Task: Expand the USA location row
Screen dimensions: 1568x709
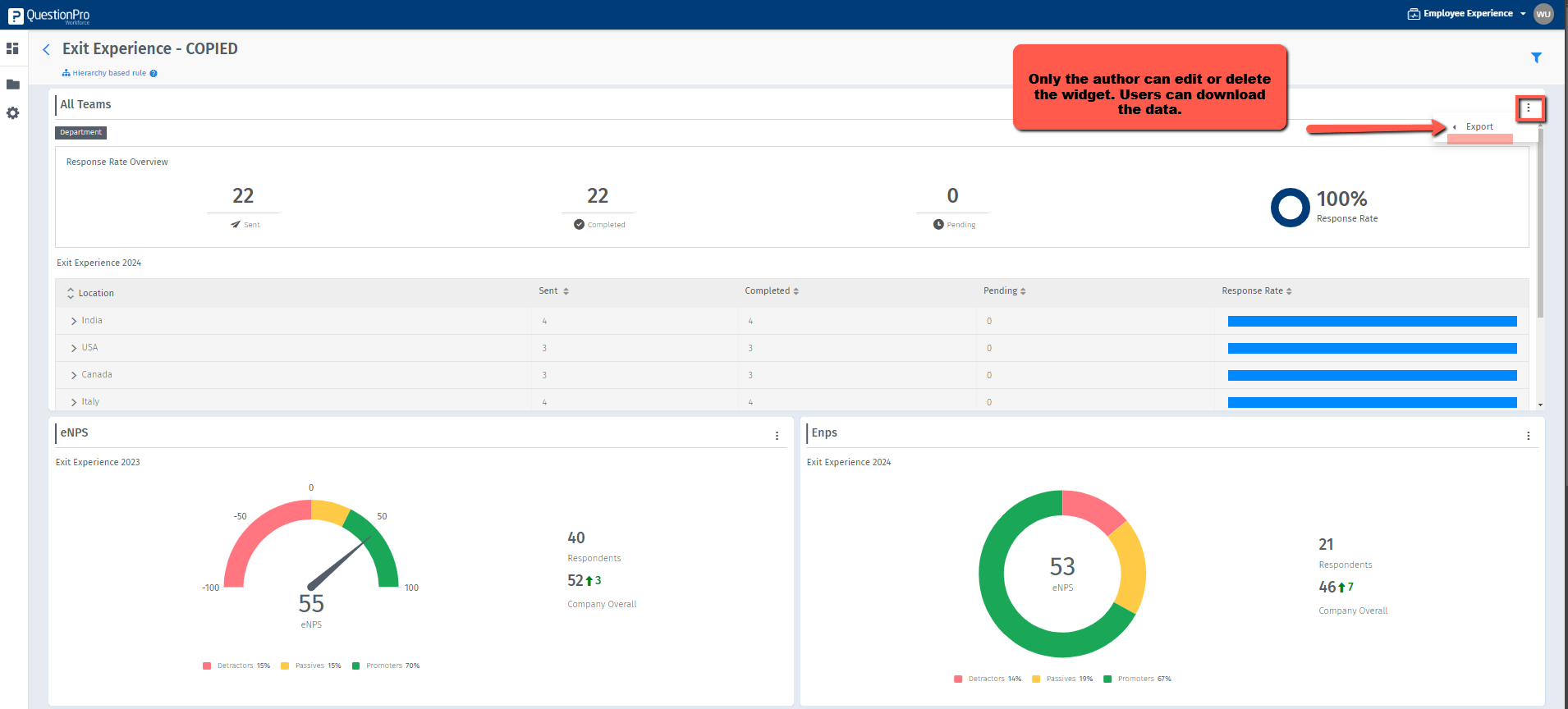Action: point(74,348)
